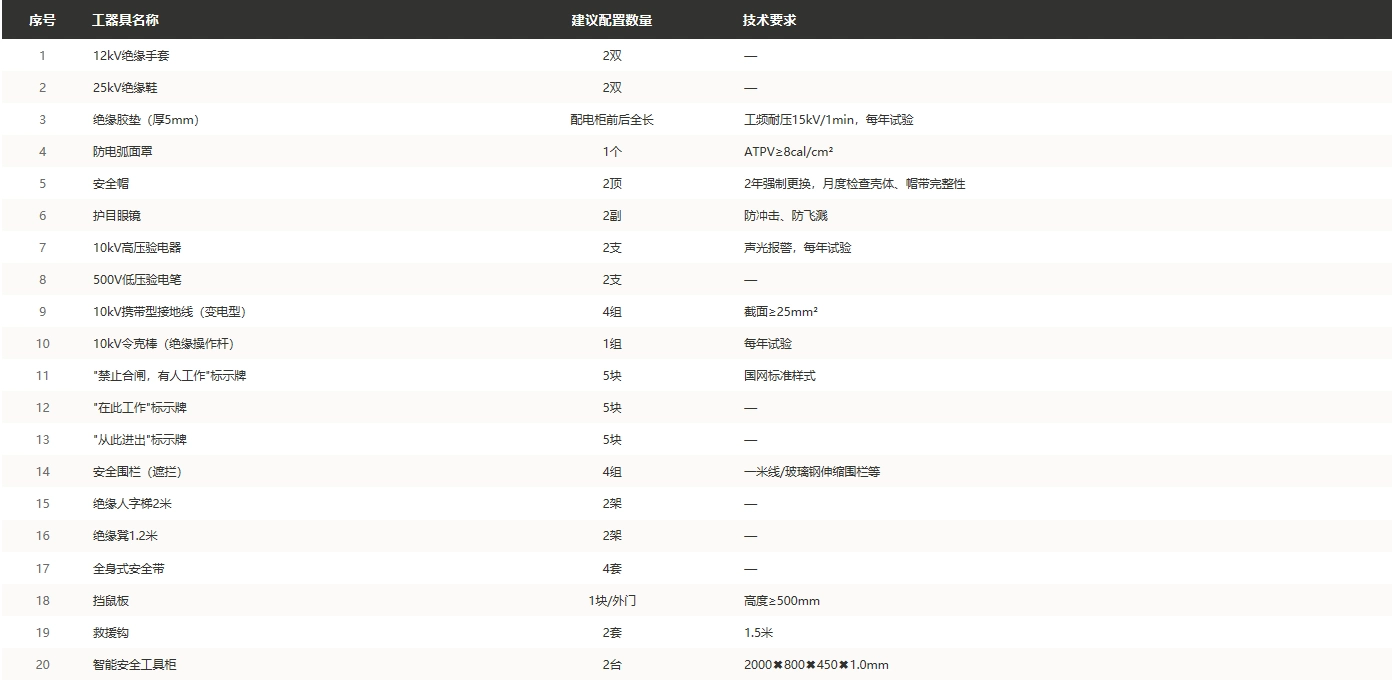
Task: Select the 安全帽 row name
Action: click(x=111, y=184)
